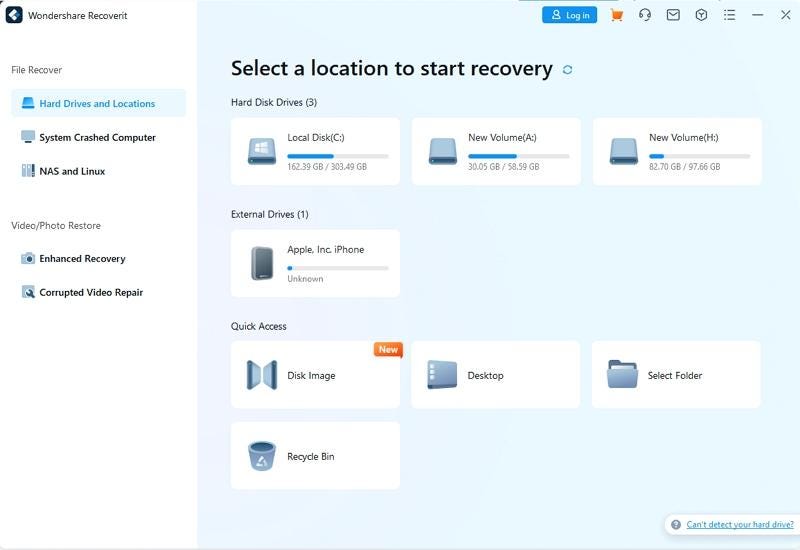Click the External Drives (1) heading

click(269, 214)
